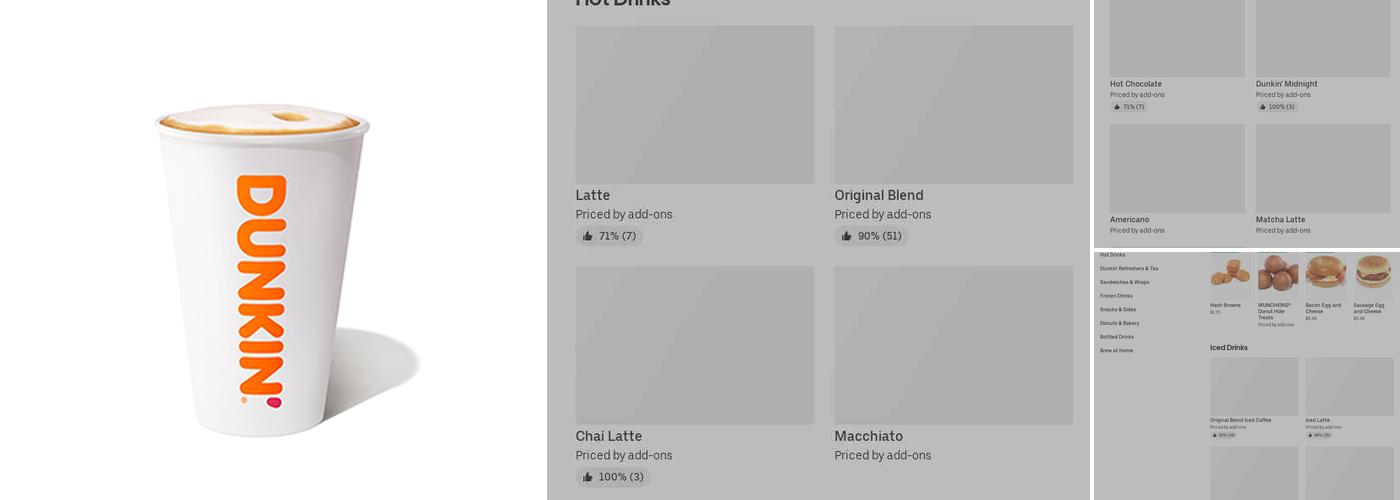1400x500 pixels.
Task: Open the Dunkin' Refreshers & Tea category
Action: (x=1129, y=269)
